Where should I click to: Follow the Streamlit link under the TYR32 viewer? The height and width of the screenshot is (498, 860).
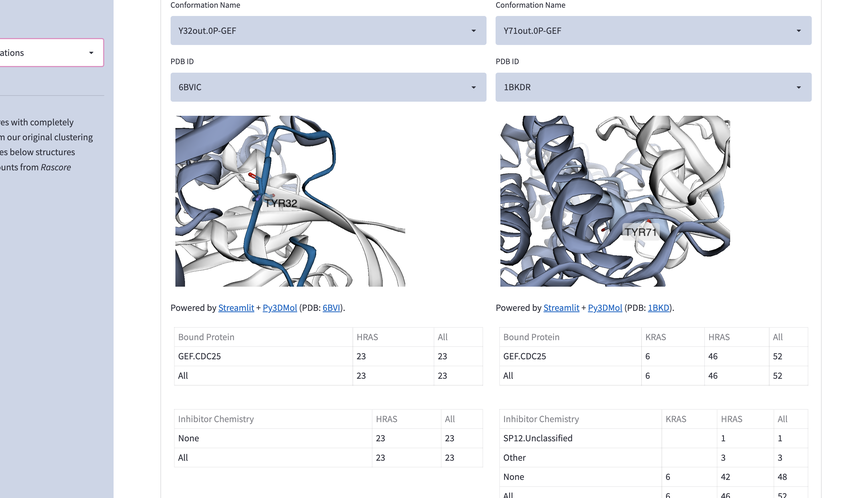click(x=237, y=308)
